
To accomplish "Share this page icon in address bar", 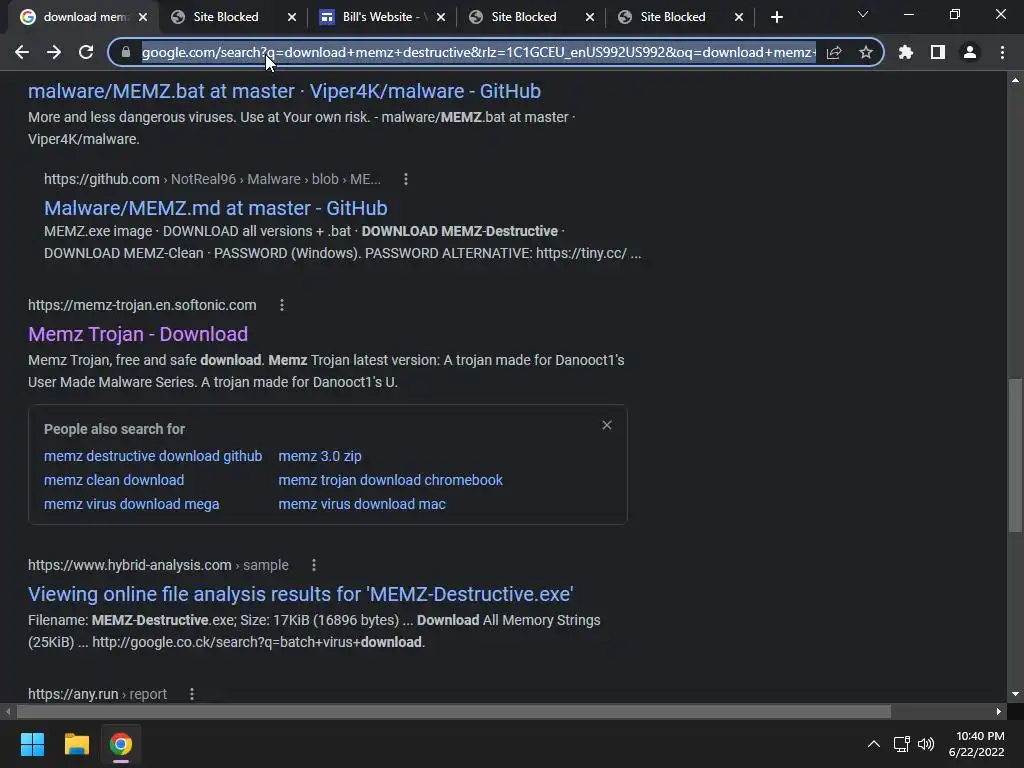I will (x=834, y=52).
